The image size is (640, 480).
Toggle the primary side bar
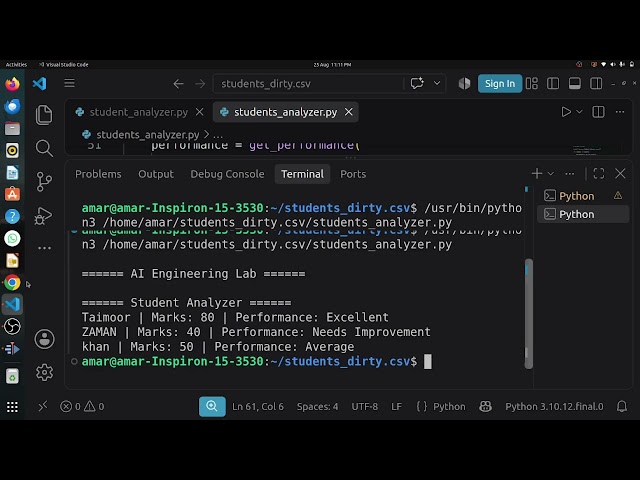tap(553, 83)
